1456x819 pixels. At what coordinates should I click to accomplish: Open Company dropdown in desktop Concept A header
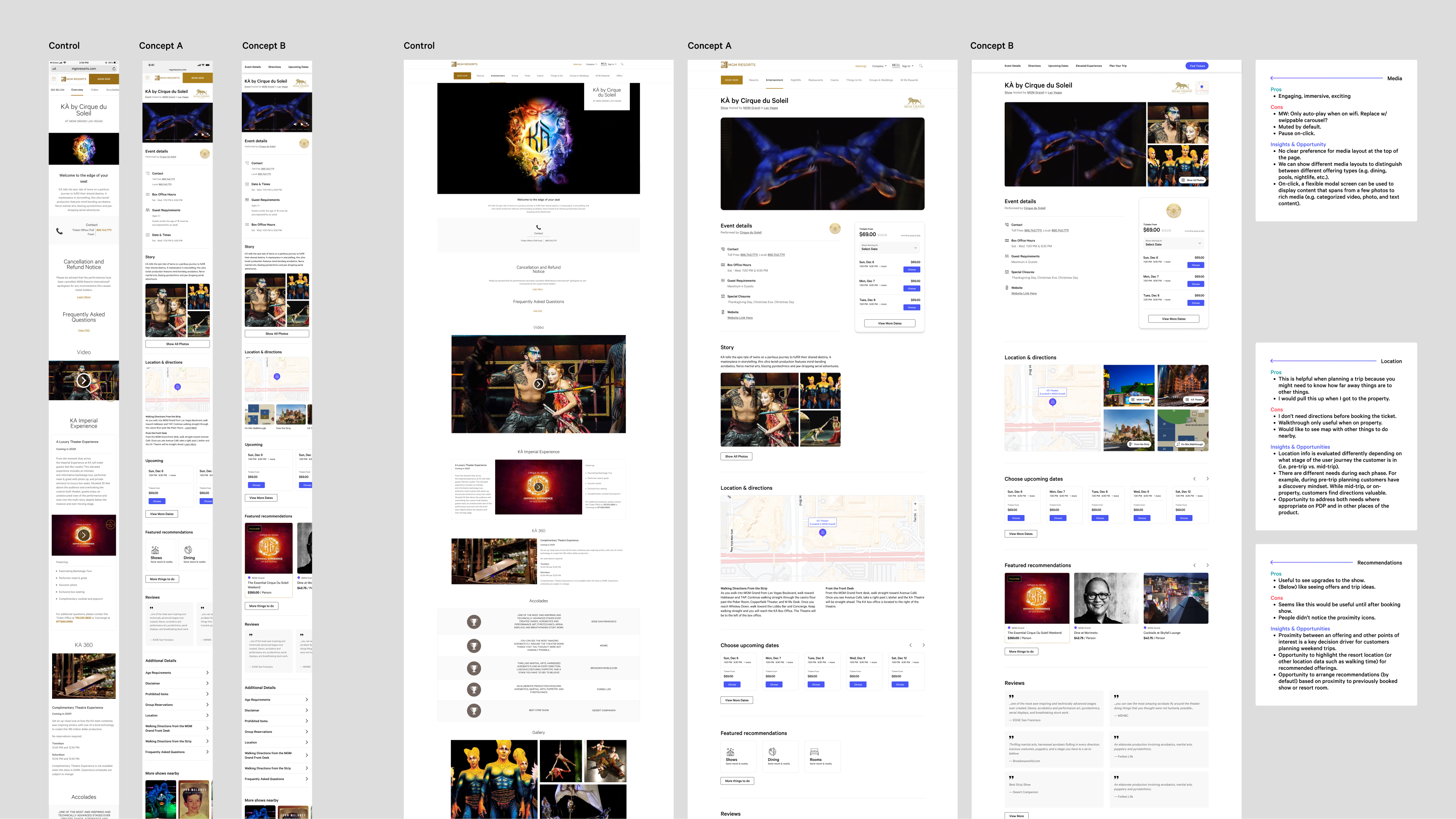879,66
